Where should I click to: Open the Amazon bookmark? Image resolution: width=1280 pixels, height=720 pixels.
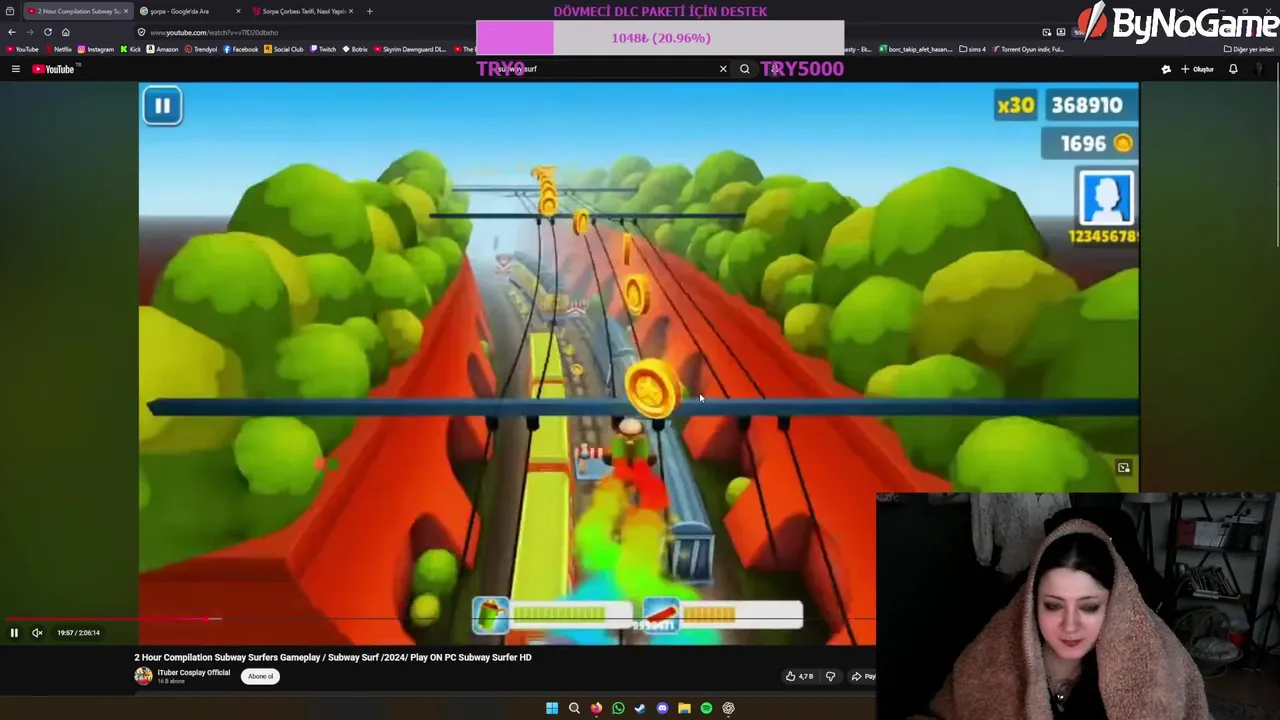pyautogui.click(x=162, y=49)
